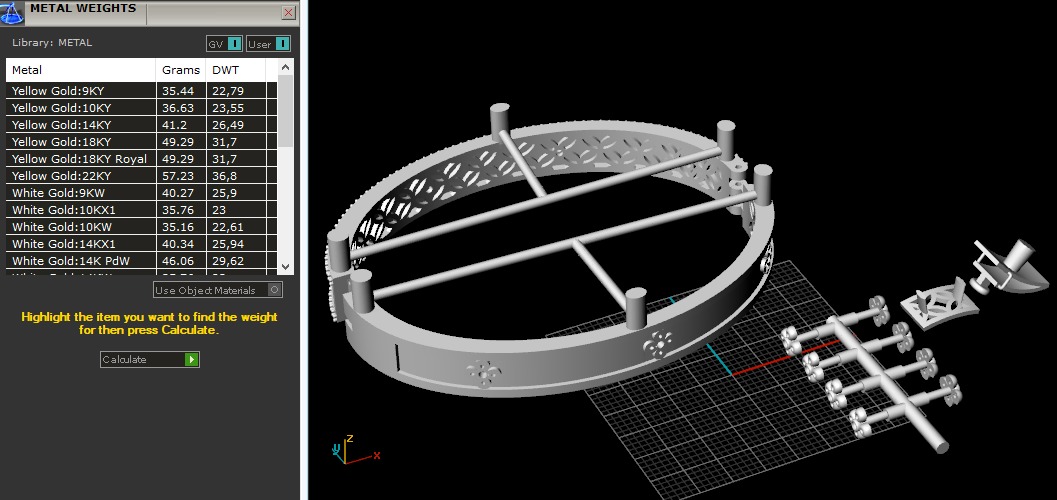Select the White Gold:14K PdW row
The height and width of the screenshot is (500, 1057).
click(x=142, y=261)
